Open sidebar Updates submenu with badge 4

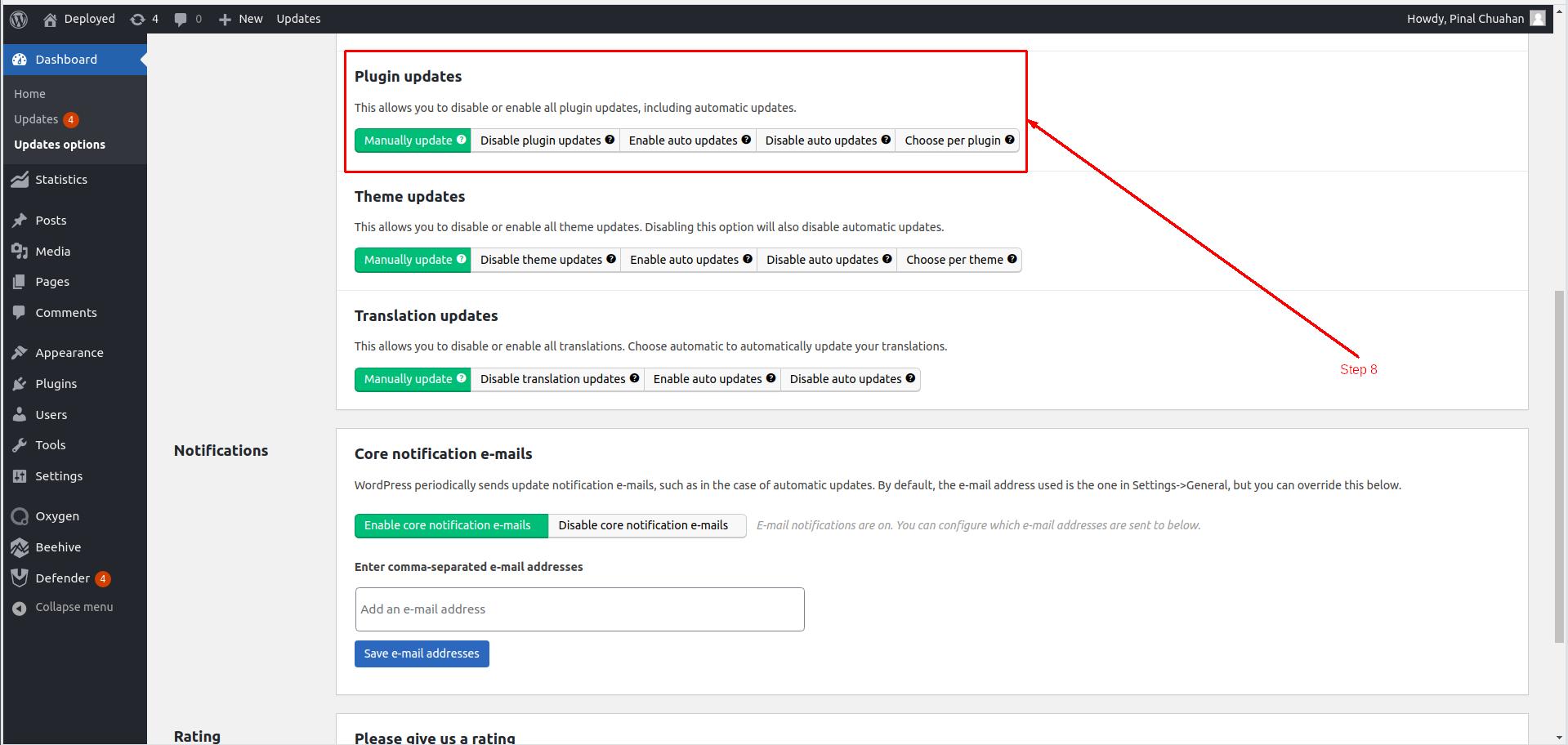tap(46, 119)
